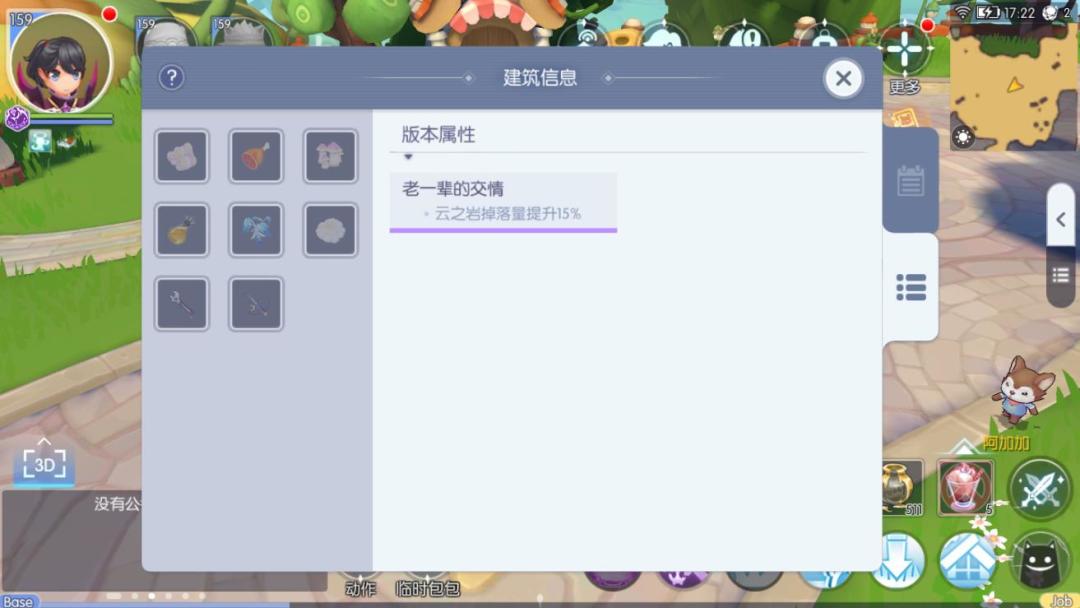Switch to the list view side tab
The width and height of the screenshot is (1080, 608).
[x=911, y=287]
